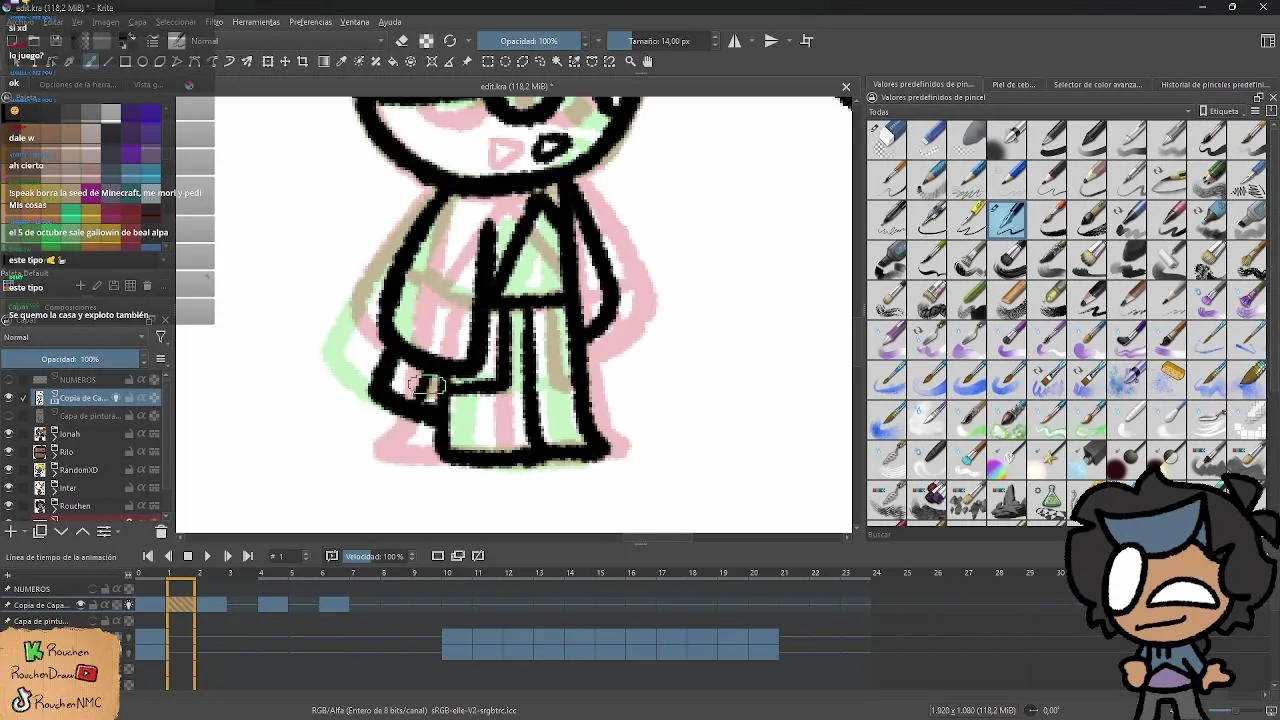
Task: Jump to last frame of animation
Action: click(247, 556)
